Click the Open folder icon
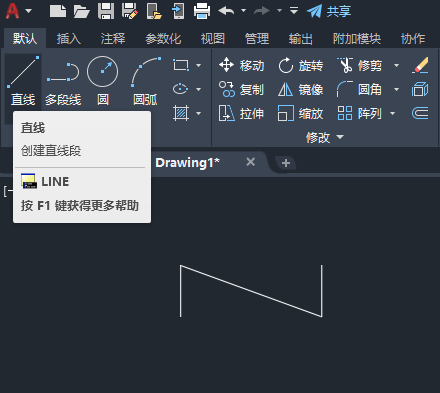Viewport: 440px width, 393px height. 82,11
